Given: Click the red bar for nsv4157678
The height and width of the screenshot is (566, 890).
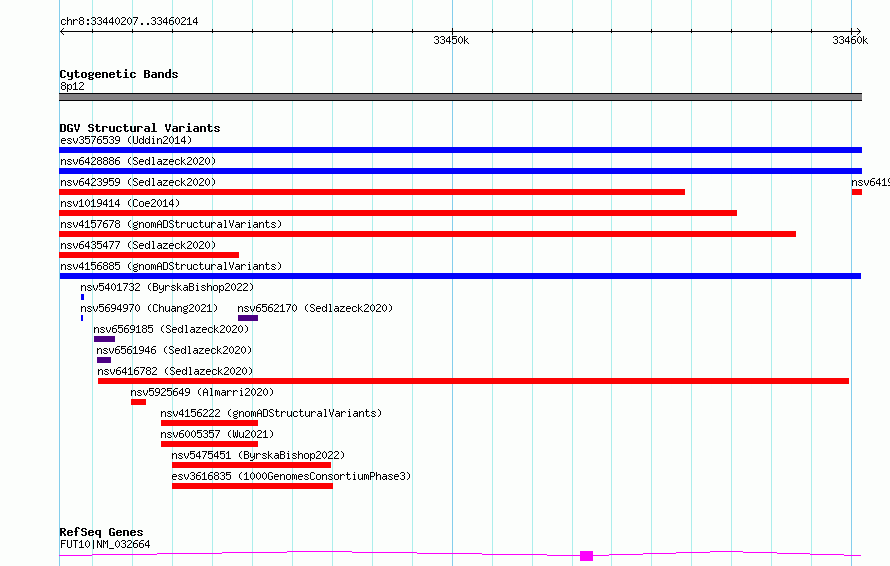Looking at the screenshot, I should [x=427, y=234].
